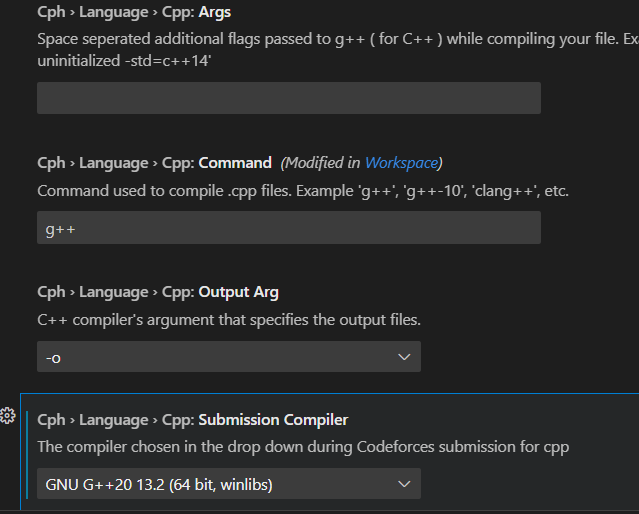Click the 'Command used to compile .cpp files' description

coord(303,191)
